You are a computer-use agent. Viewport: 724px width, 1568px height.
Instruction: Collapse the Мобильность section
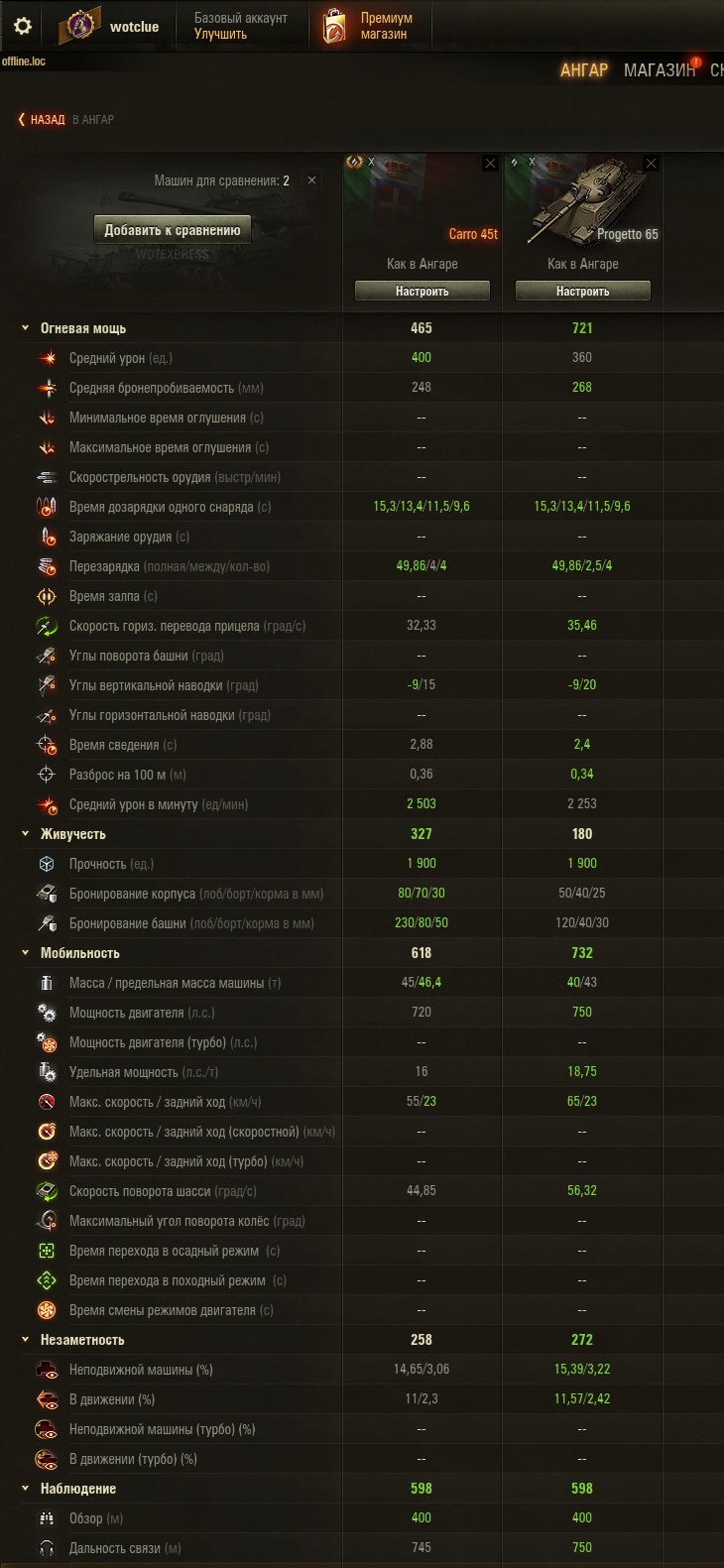[x=26, y=953]
